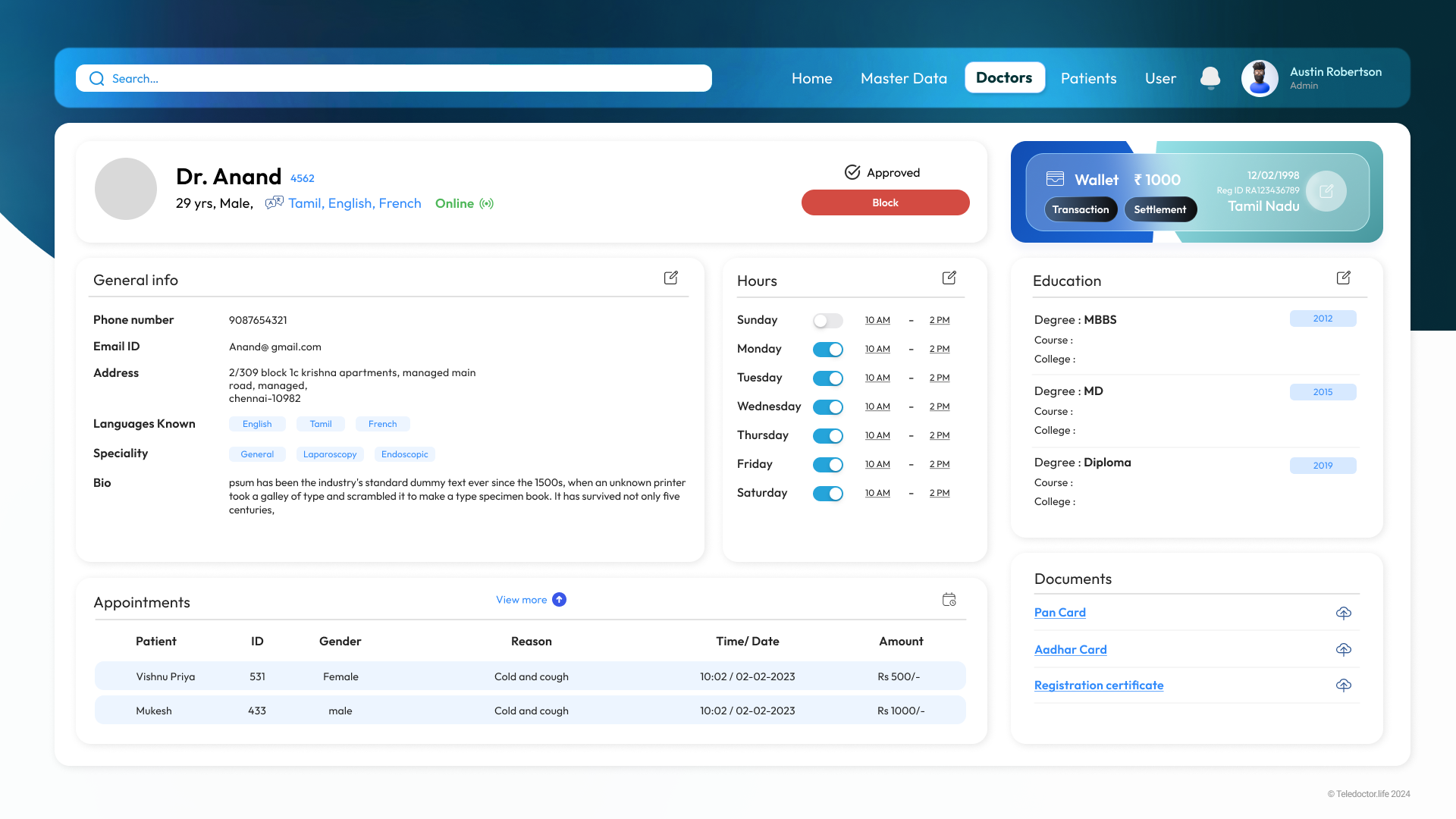Click the search magnifier icon

[x=96, y=79]
